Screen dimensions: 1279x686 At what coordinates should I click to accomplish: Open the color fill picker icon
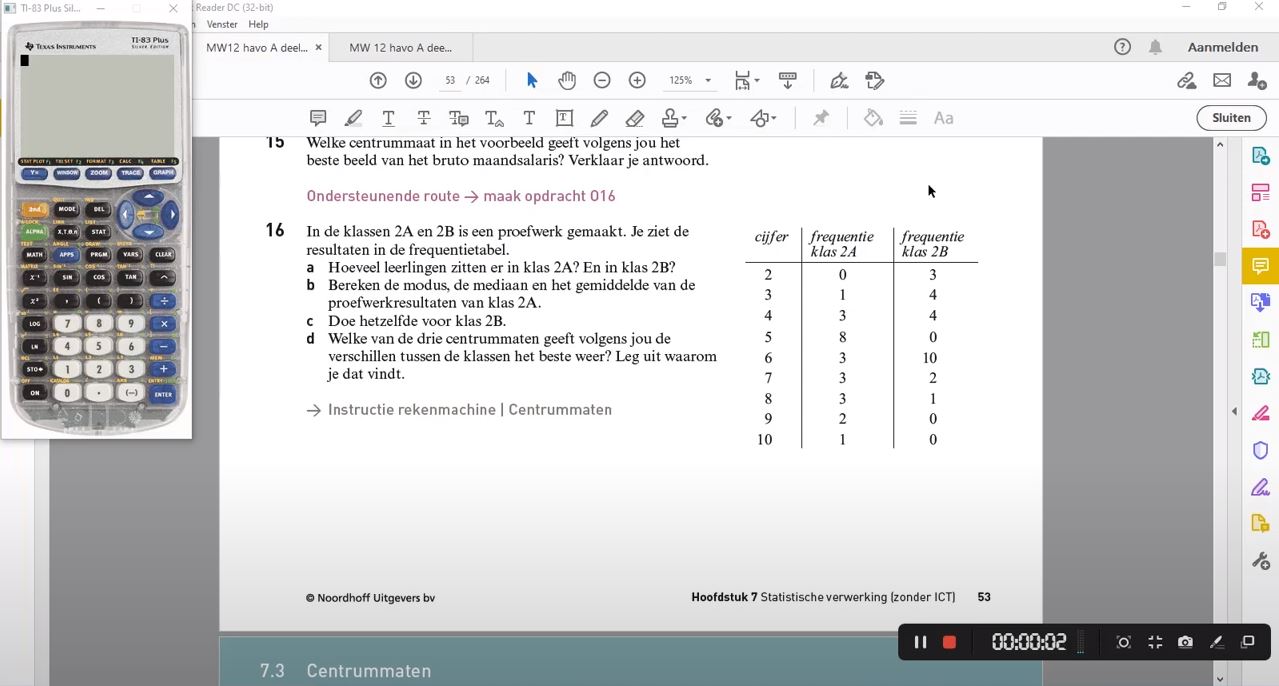click(x=873, y=118)
